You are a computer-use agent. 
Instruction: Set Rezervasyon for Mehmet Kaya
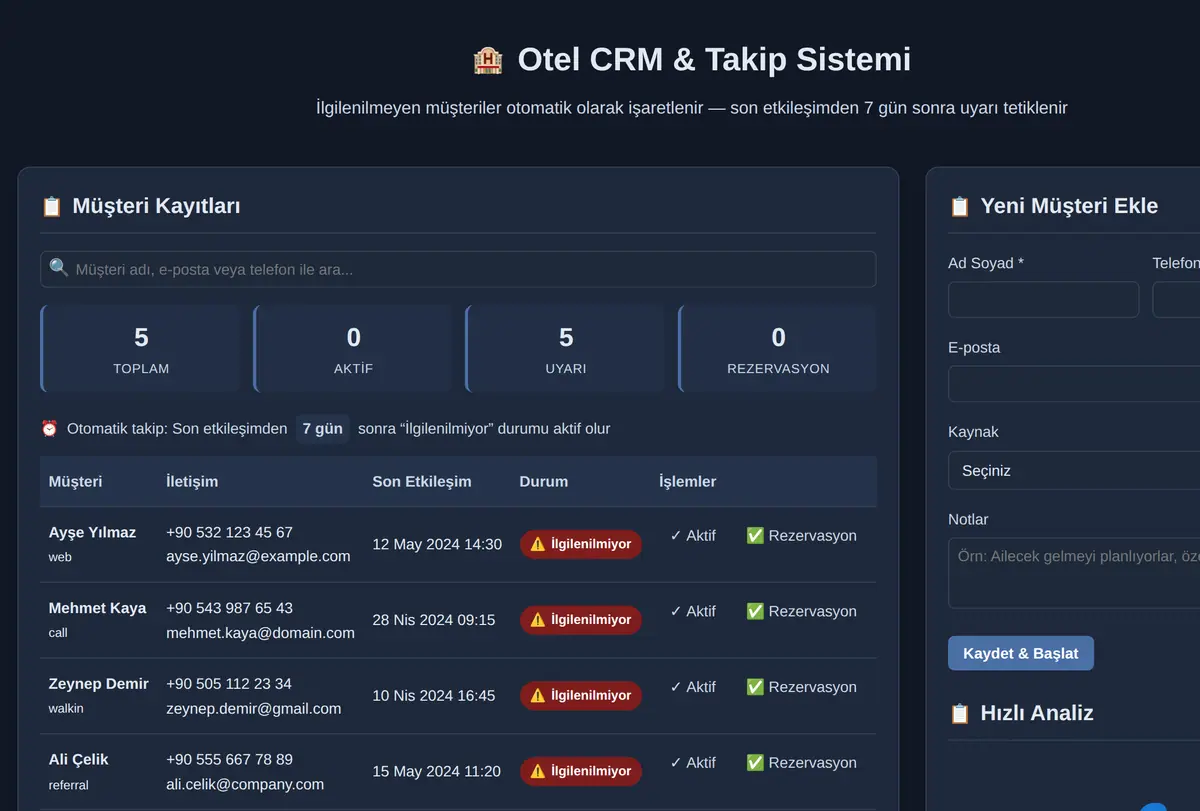coord(801,612)
